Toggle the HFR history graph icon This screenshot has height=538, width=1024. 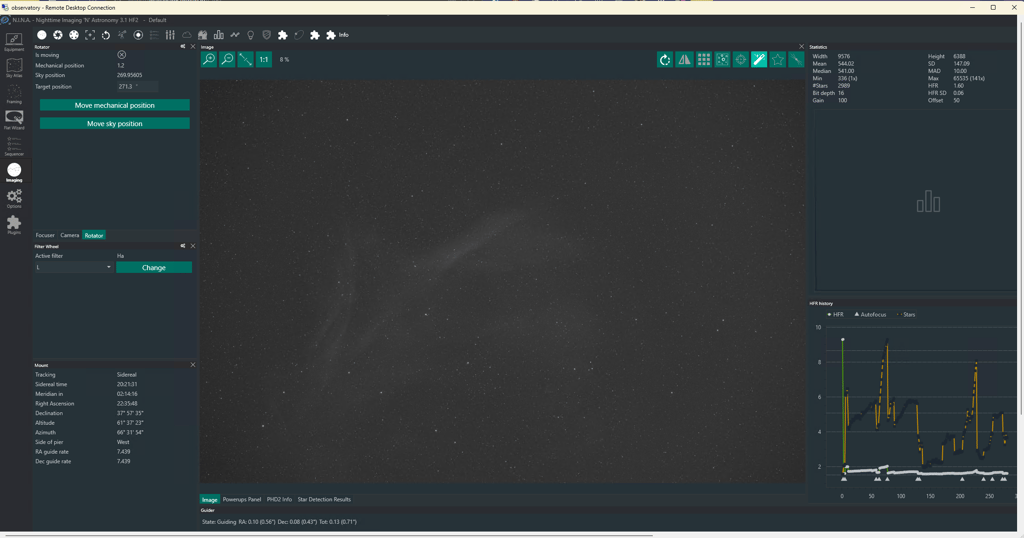click(x=234, y=35)
